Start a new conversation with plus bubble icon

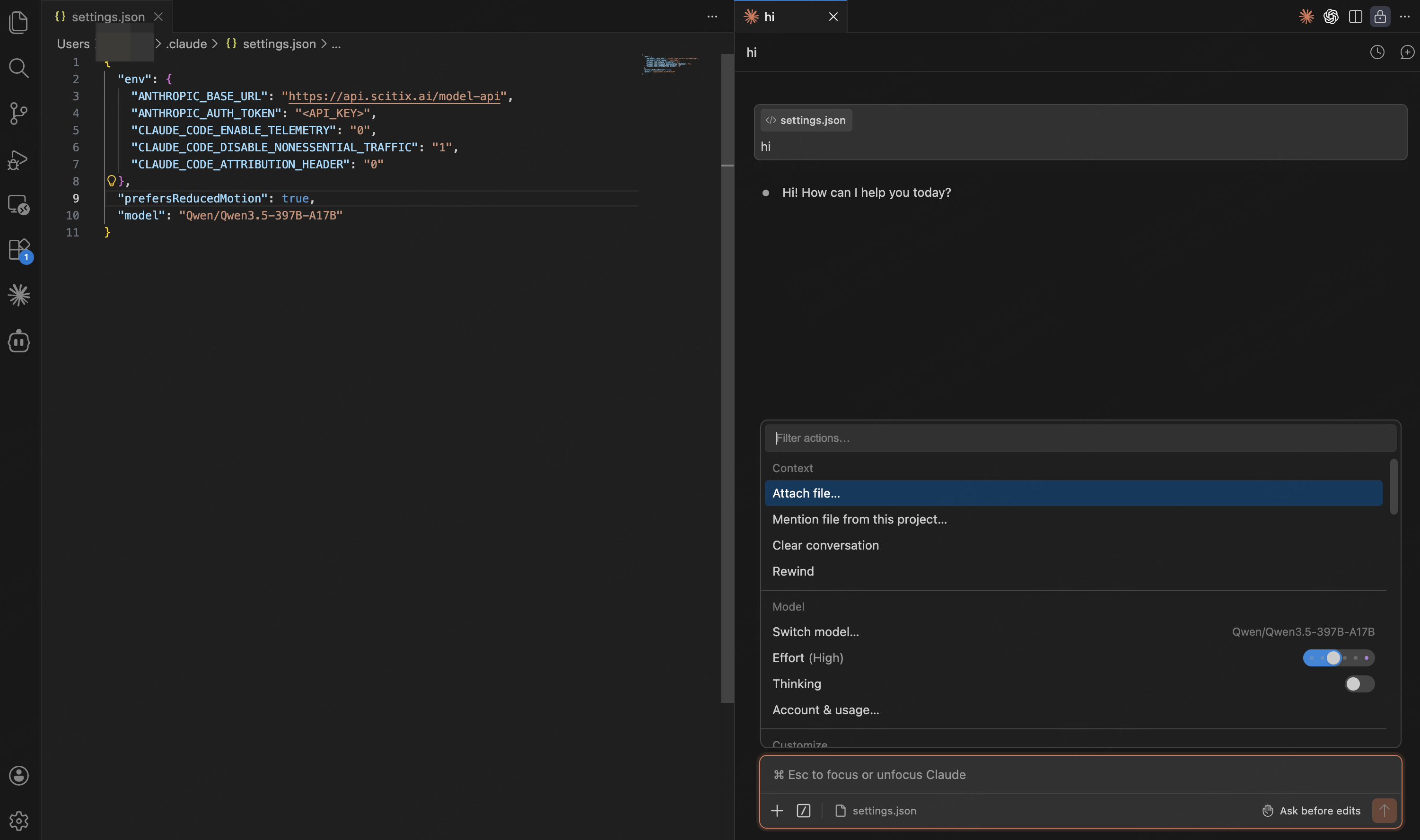(x=1407, y=52)
